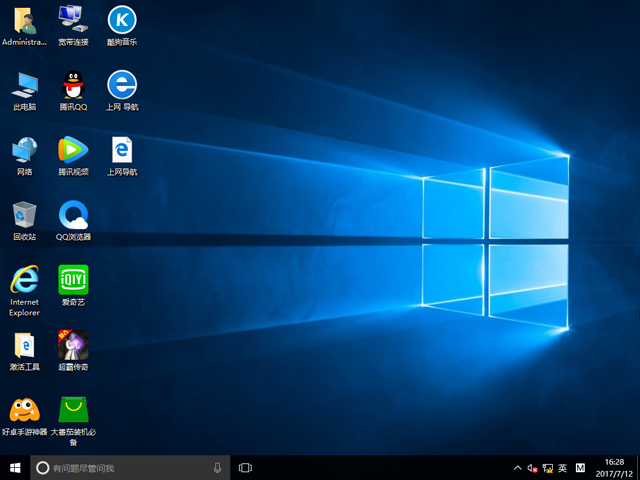Click the 腾讯视频 desktop shortcut

pos(72,150)
